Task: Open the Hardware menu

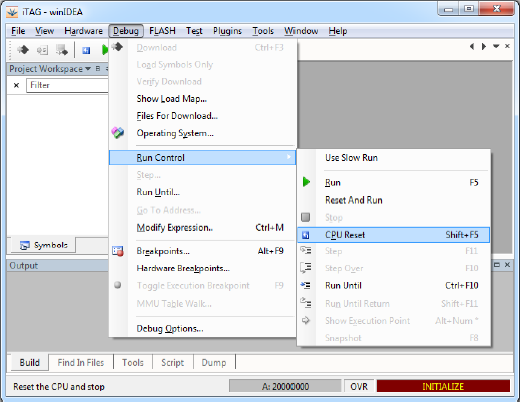Action: [x=84, y=31]
